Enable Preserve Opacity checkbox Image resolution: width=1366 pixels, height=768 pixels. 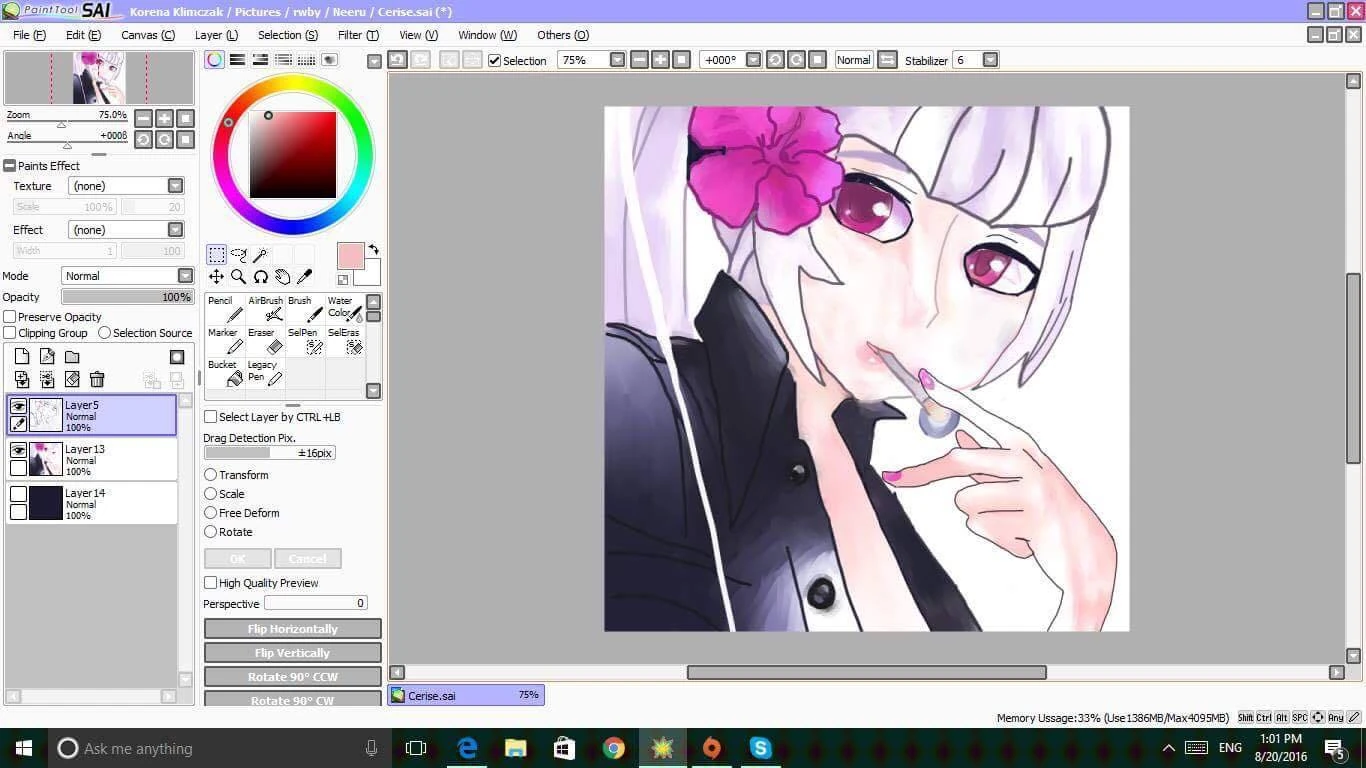coord(10,317)
